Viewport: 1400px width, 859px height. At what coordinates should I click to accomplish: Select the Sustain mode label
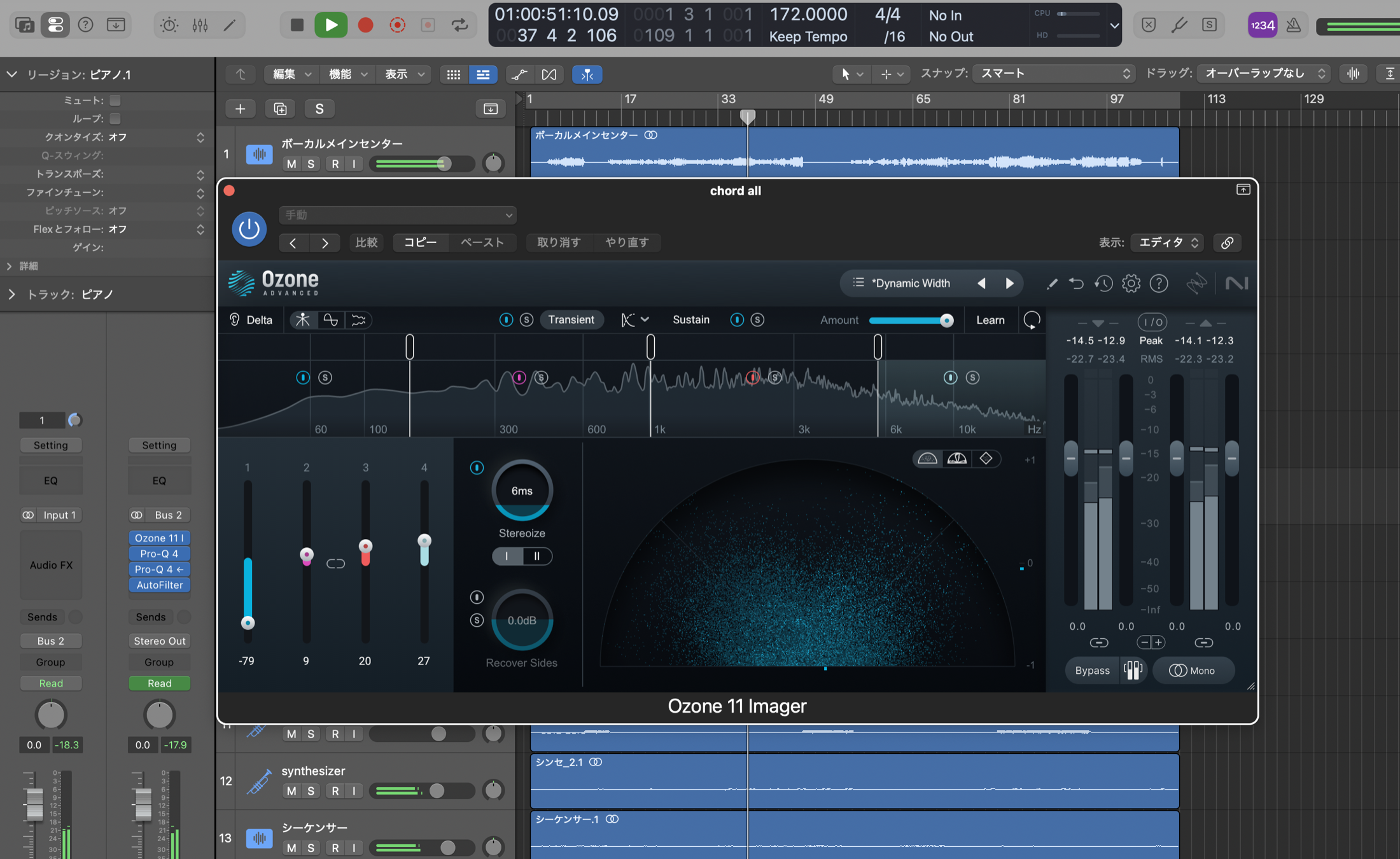coord(691,320)
